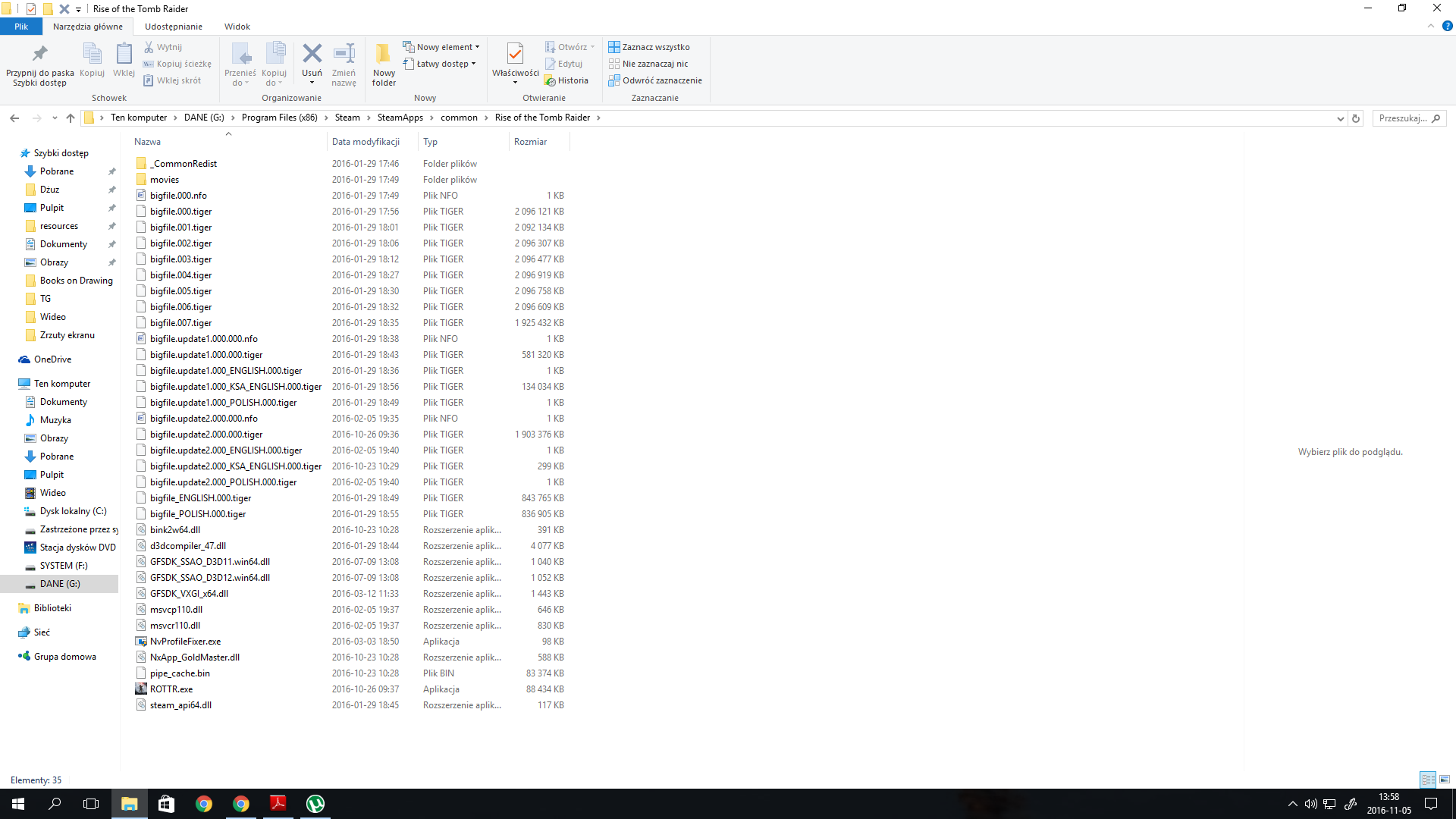
Task: Click Kopiuj ścieżkę in ribbon
Action: [x=177, y=64]
